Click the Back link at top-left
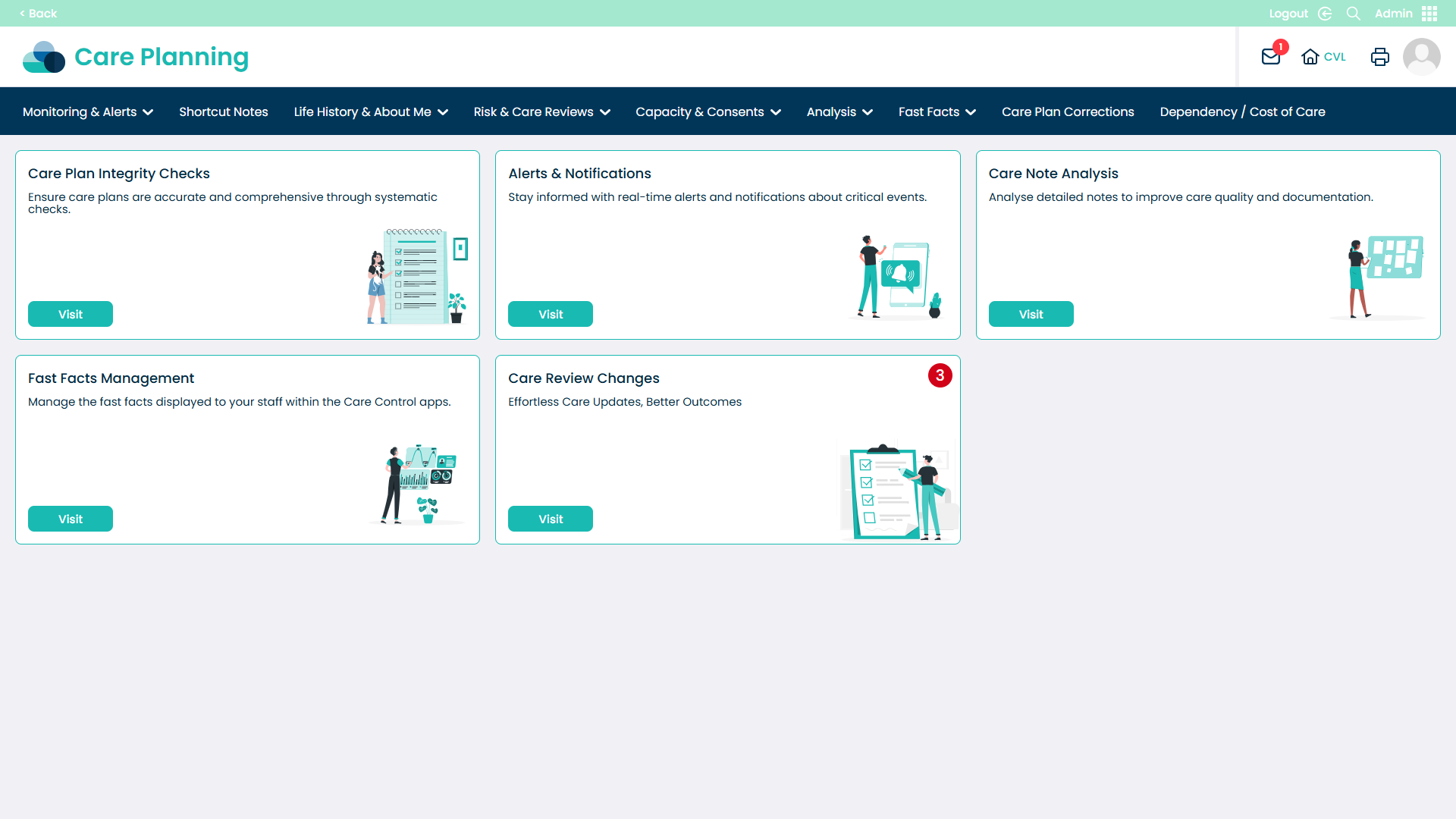 (x=38, y=13)
